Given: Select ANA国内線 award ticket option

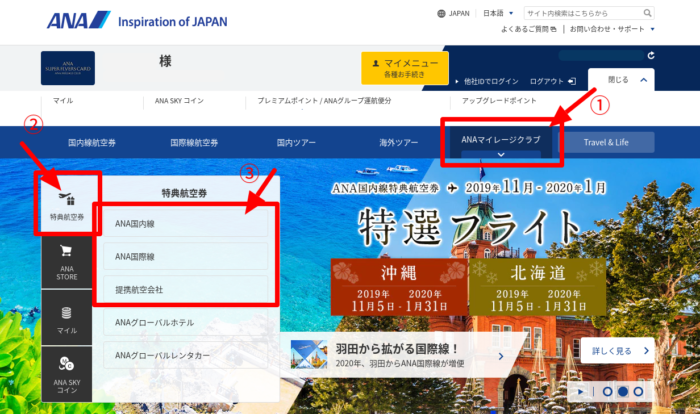Looking at the screenshot, I should click(x=185, y=223).
